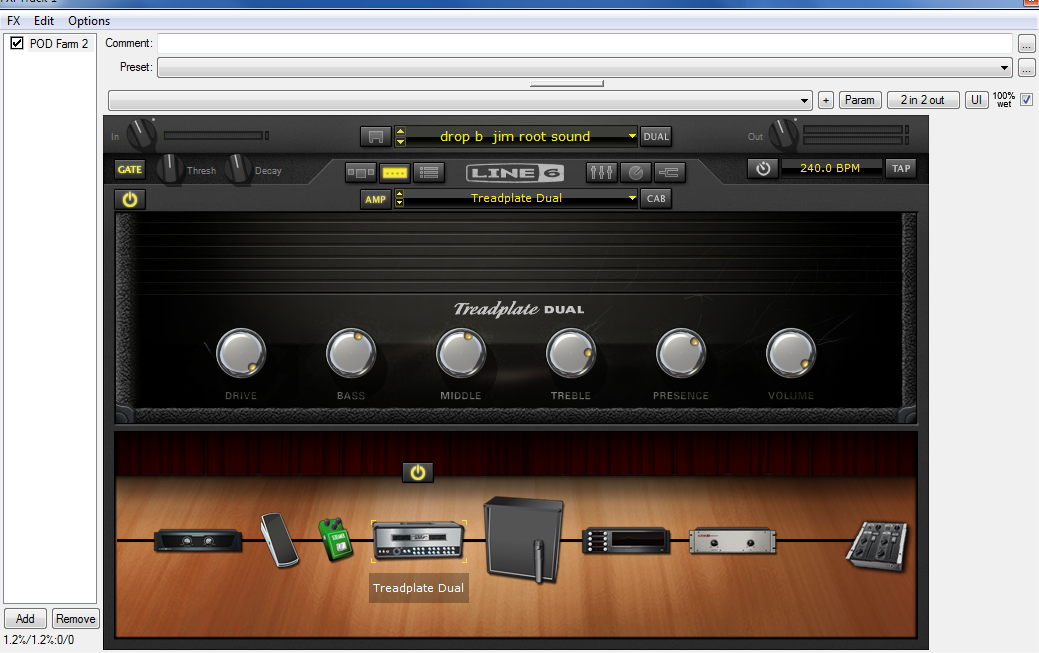This screenshot has height=653, width=1039.
Task: Select the noise gate rack unit in signal chain
Action: [x=197, y=541]
